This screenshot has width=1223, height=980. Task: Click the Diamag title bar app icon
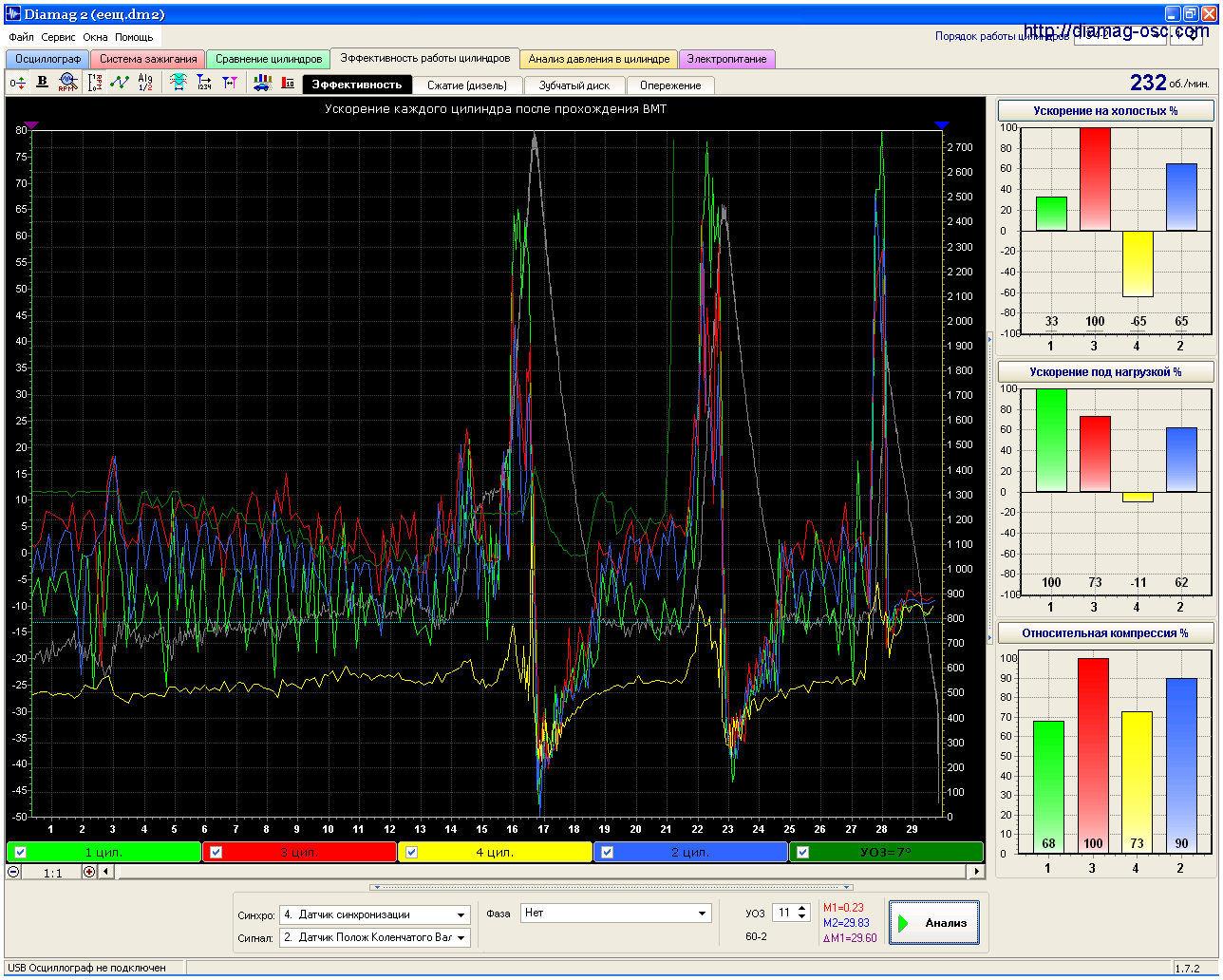13,14
